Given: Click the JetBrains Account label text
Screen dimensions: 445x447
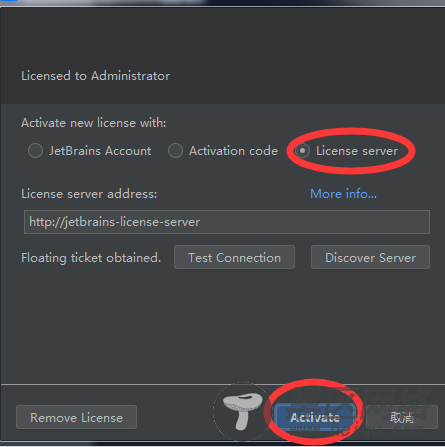Looking at the screenshot, I should point(100,151).
